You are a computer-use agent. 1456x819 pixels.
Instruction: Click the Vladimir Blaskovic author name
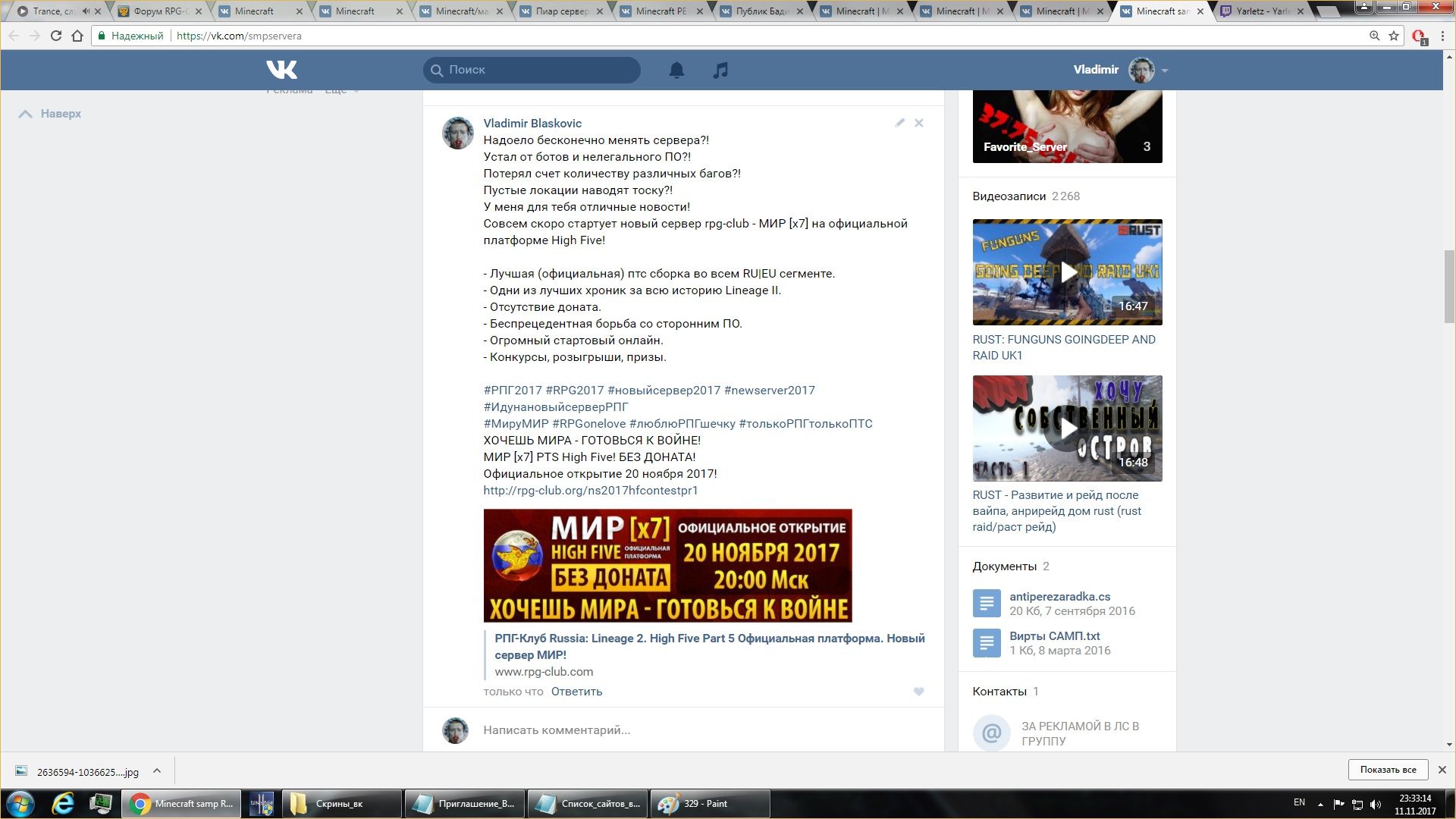(532, 123)
